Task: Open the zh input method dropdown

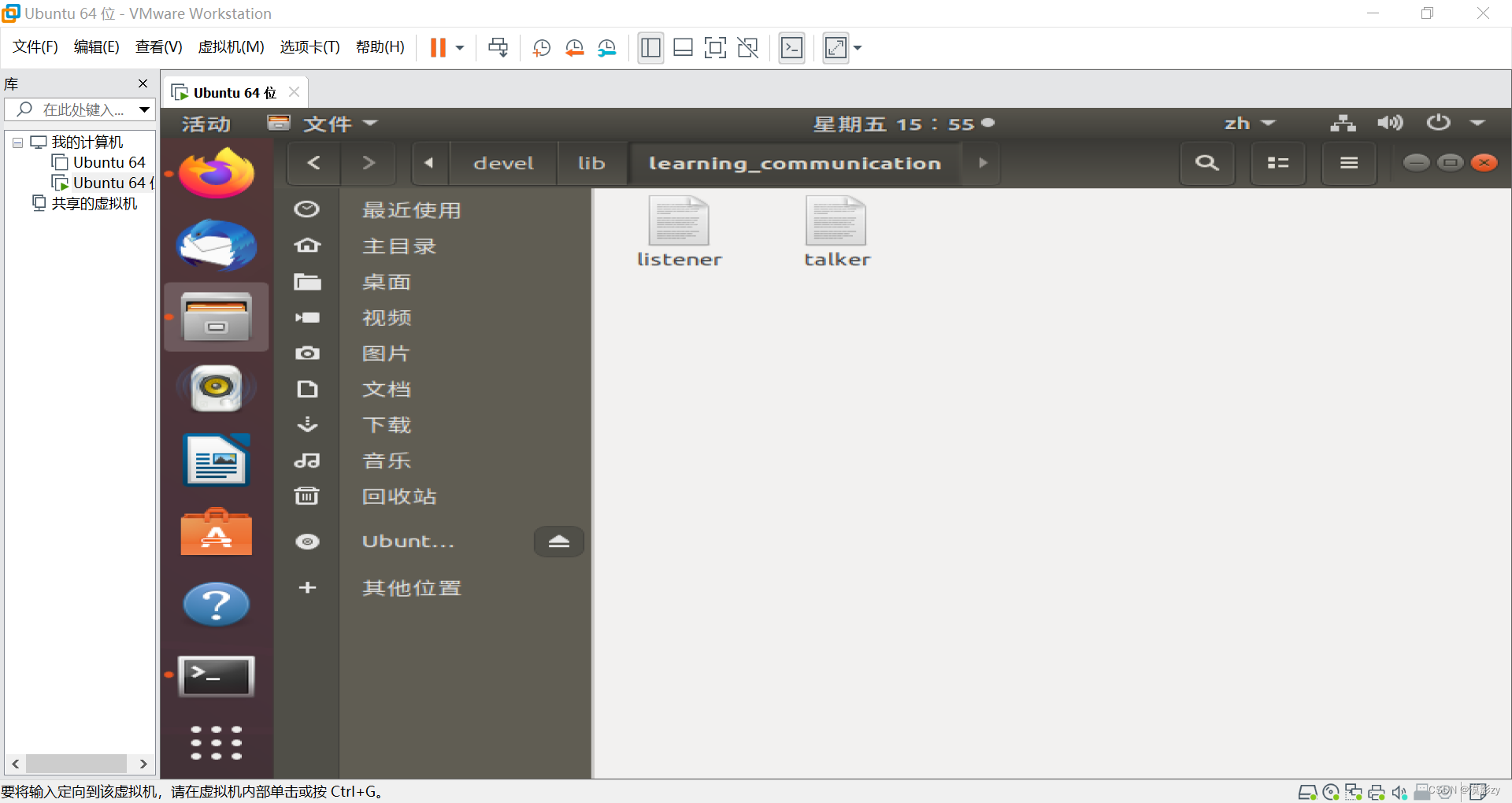Action: pyautogui.click(x=1249, y=124)
